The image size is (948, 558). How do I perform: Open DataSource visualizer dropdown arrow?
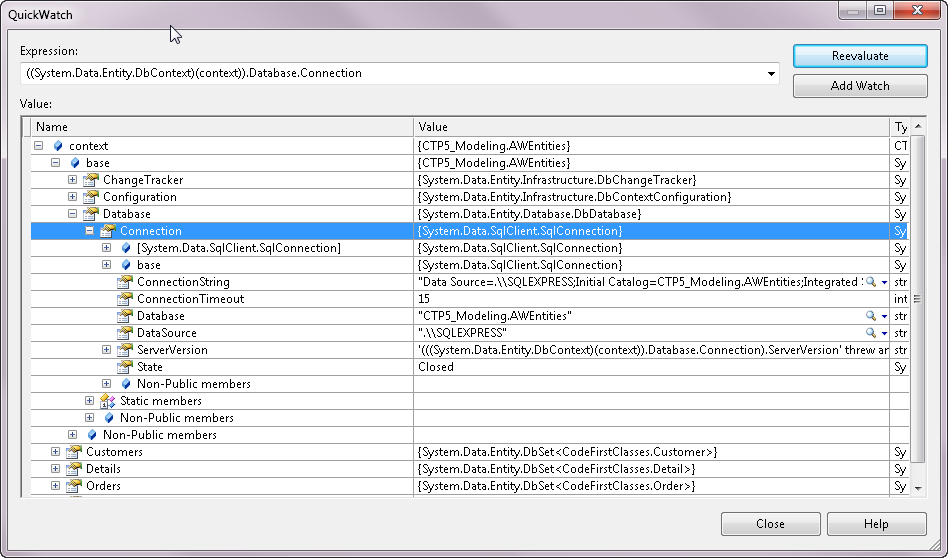(884, 333)
